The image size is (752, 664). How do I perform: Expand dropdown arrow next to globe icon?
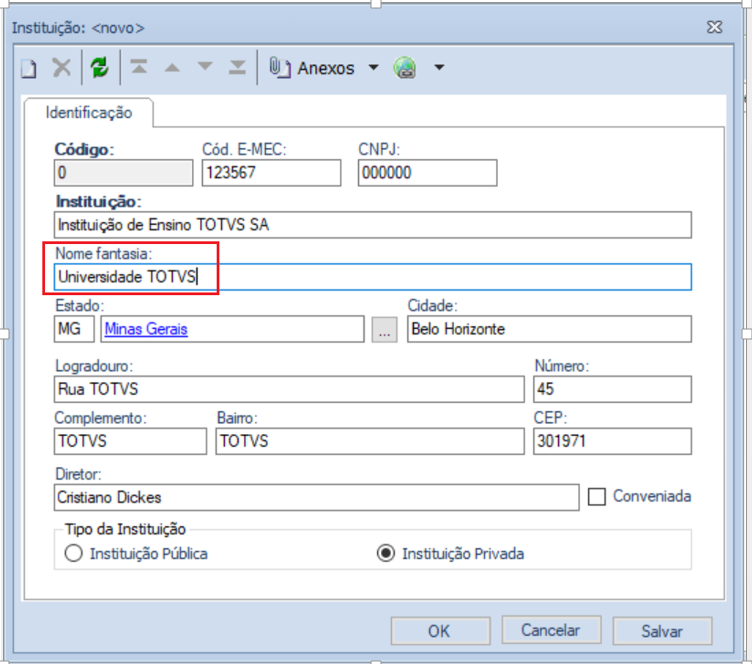pyautogui.click(x=439, y=68)
